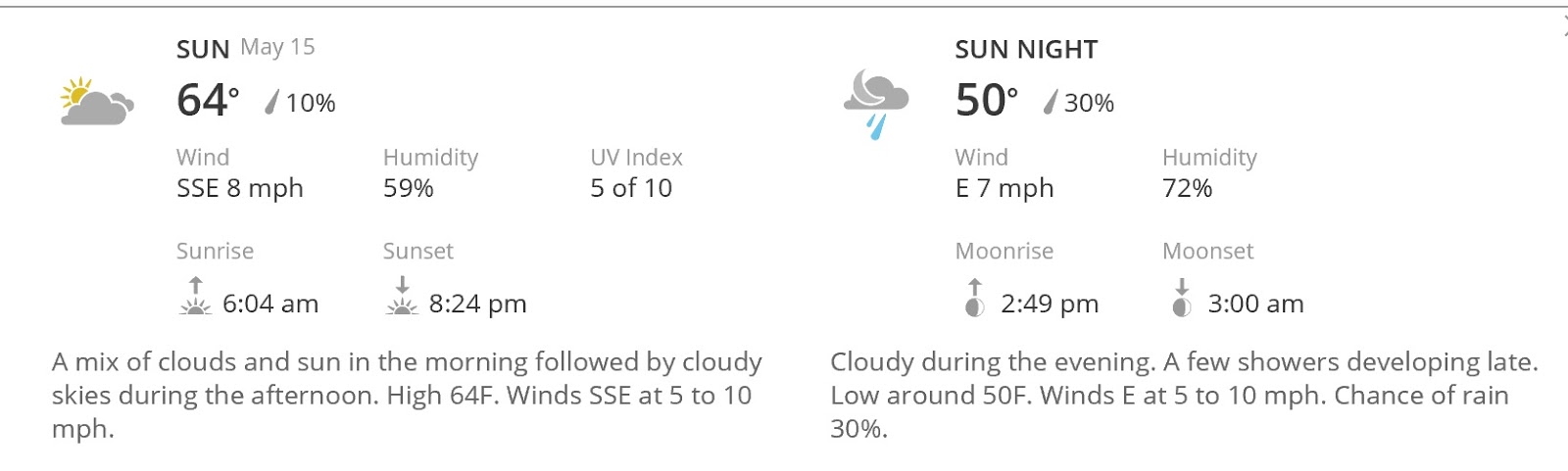Click the daytime wind SSE 8 mph value

pos(240,188)
